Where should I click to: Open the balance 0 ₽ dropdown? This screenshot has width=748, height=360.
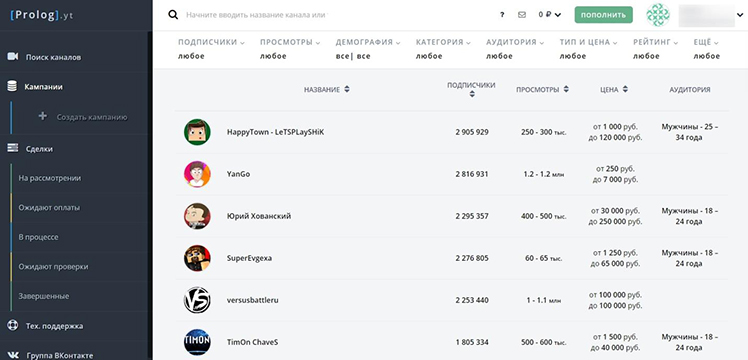[x=550, y=15]
